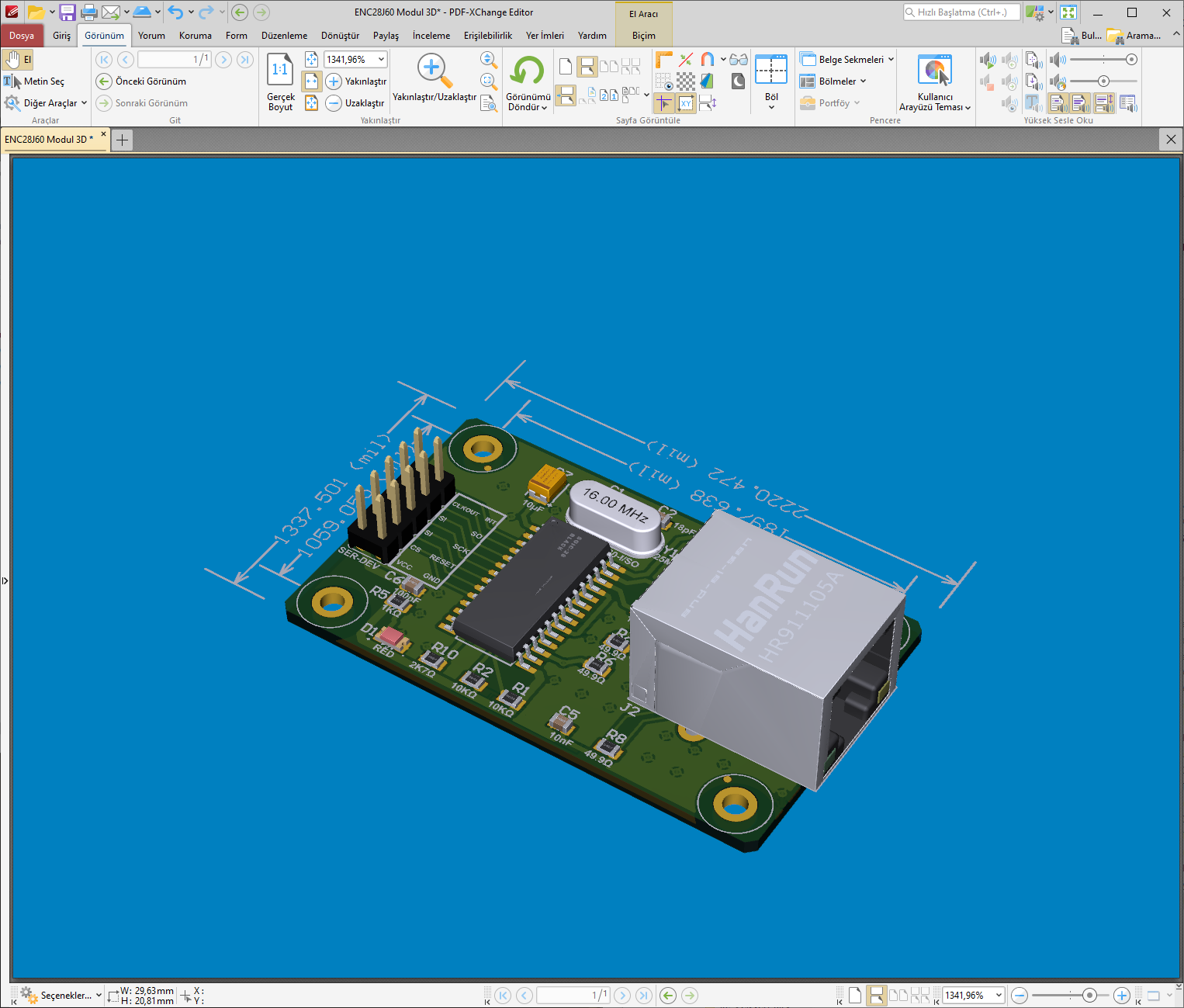Image resolution: width=1184 pixels, height=1008 pixels.
Task: Click the Uzaklaştır minus icon
Action: click(334, 103)
